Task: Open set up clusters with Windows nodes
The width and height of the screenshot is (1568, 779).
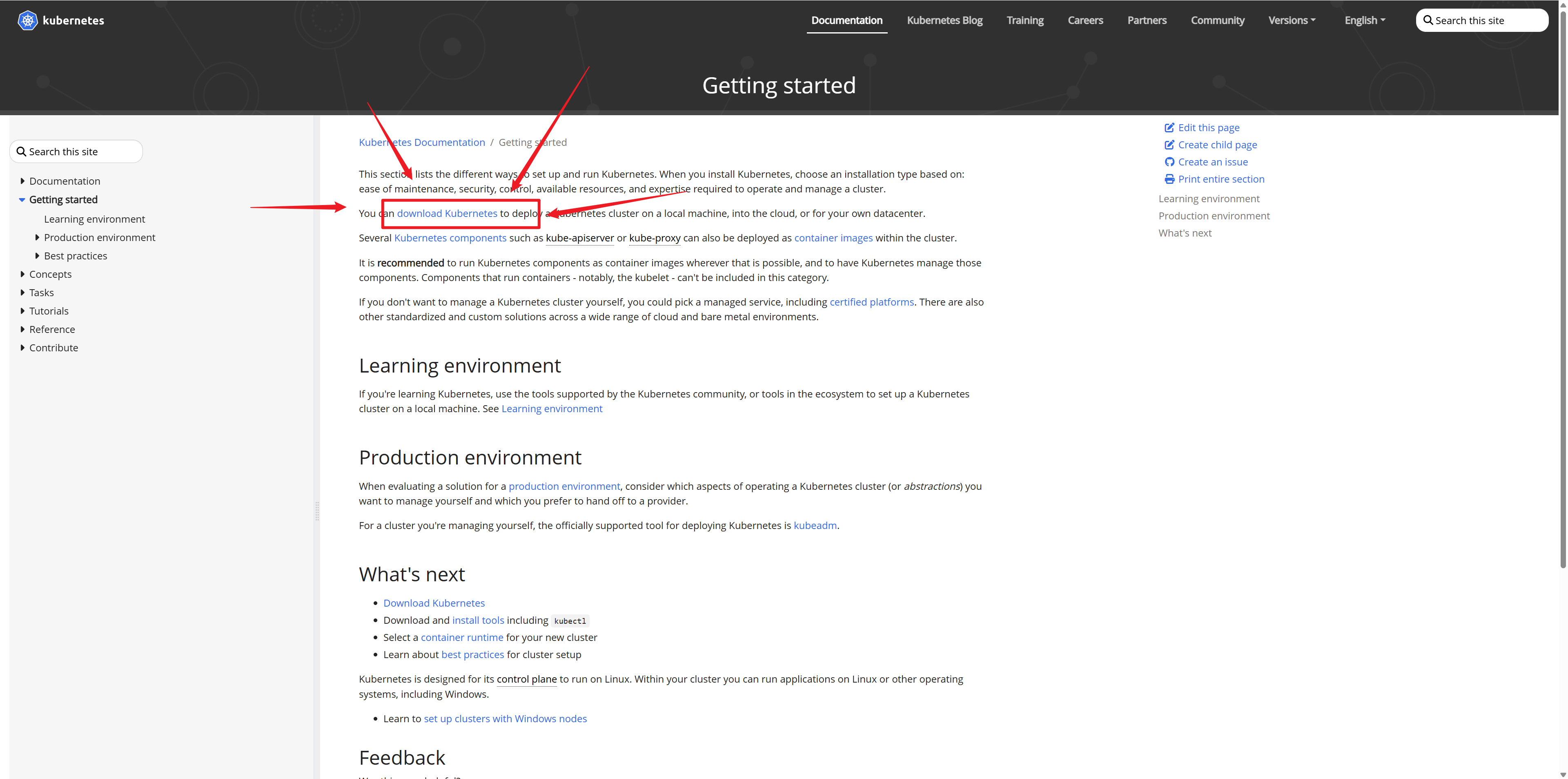Action: 505,719
